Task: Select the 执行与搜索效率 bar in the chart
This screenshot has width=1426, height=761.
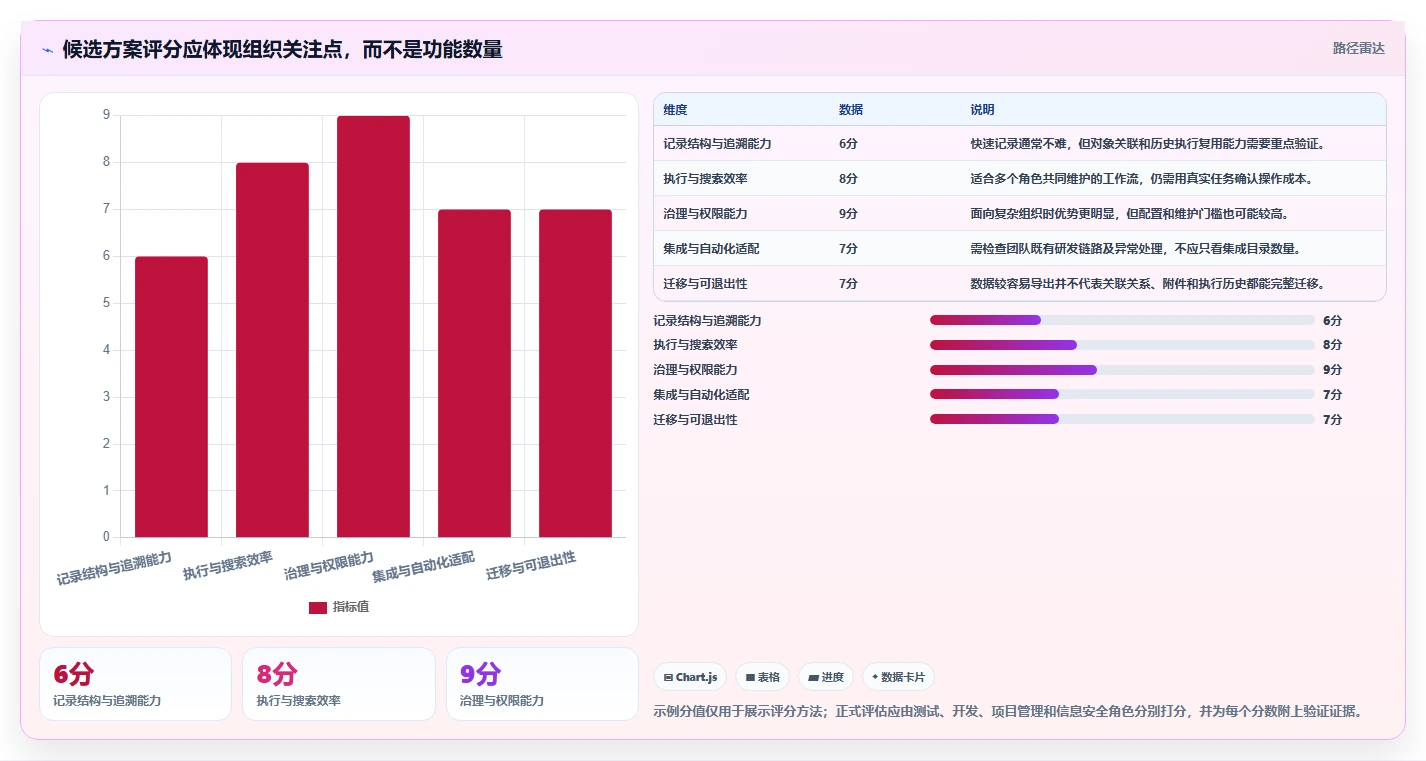Action: coord(272,350)
